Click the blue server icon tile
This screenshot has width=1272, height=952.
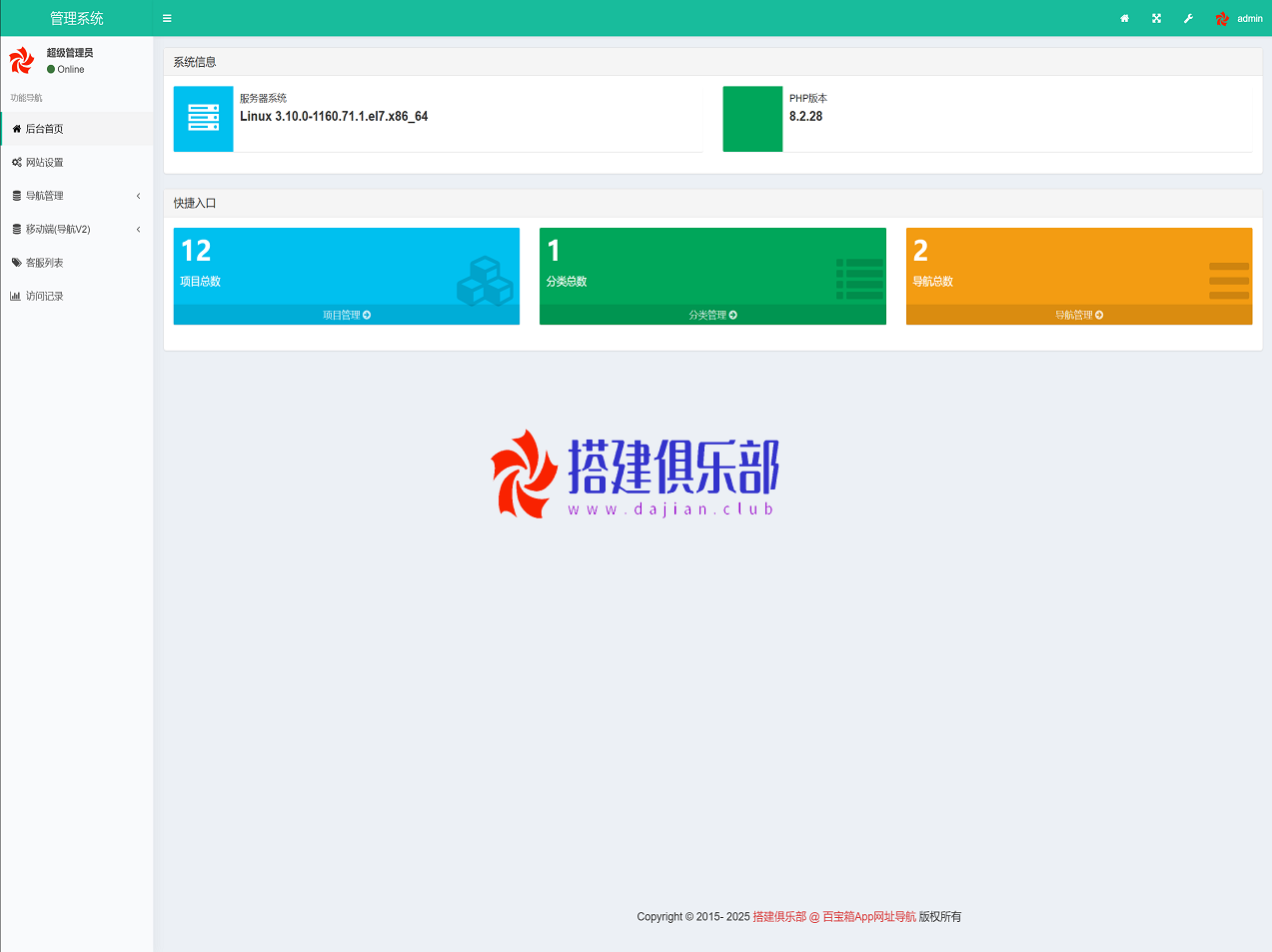[204, 119]
